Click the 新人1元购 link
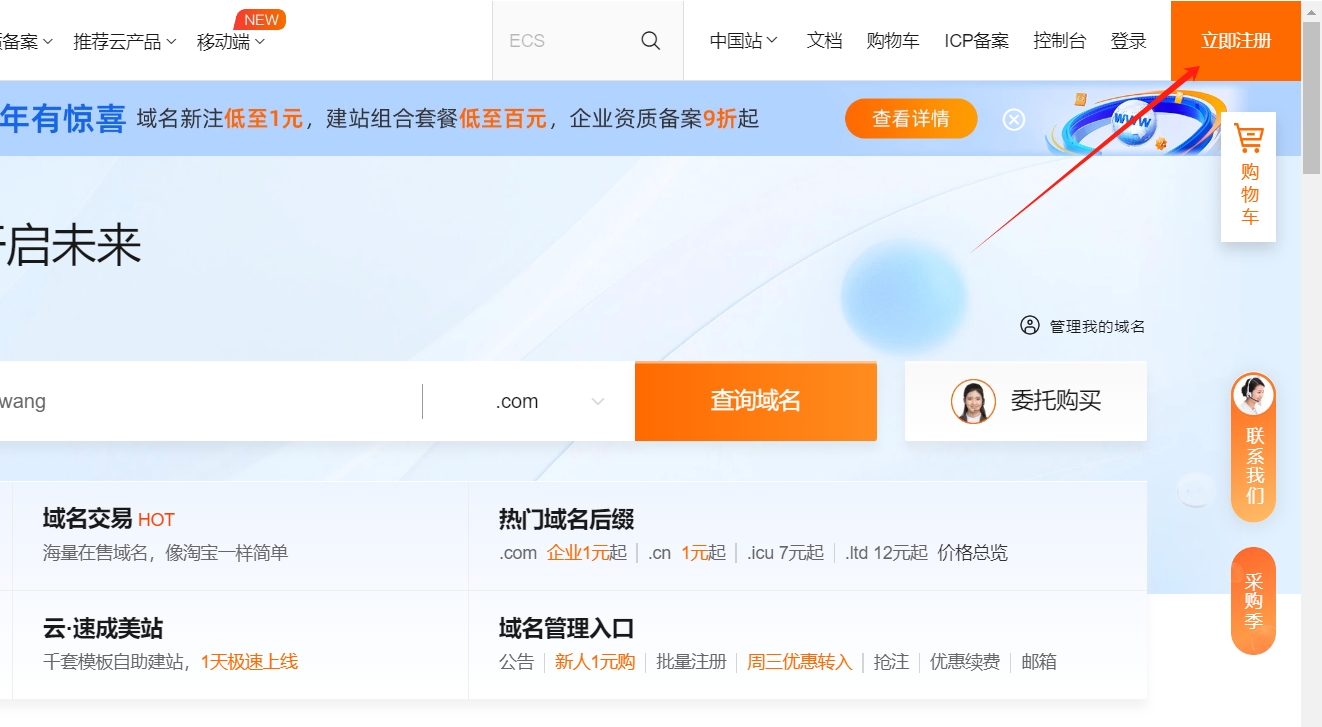 pyautogui.click(x=595, y=661)
